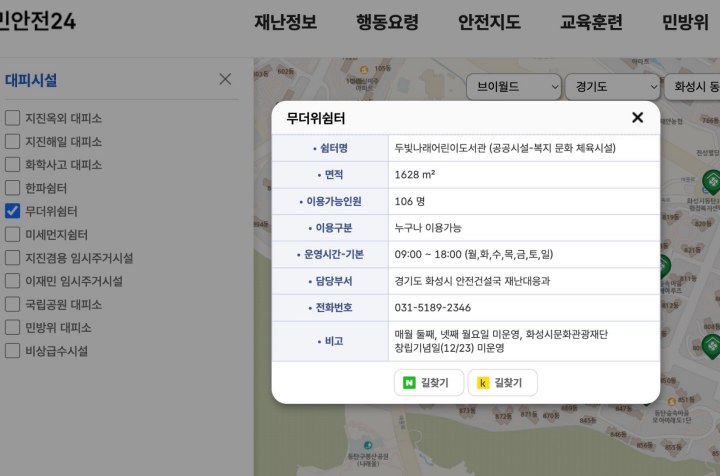The image size is (720, 476).
Task: Close the 무더위쉼터 popup with X
Action: pyautogui.click(x=637, y=118)
